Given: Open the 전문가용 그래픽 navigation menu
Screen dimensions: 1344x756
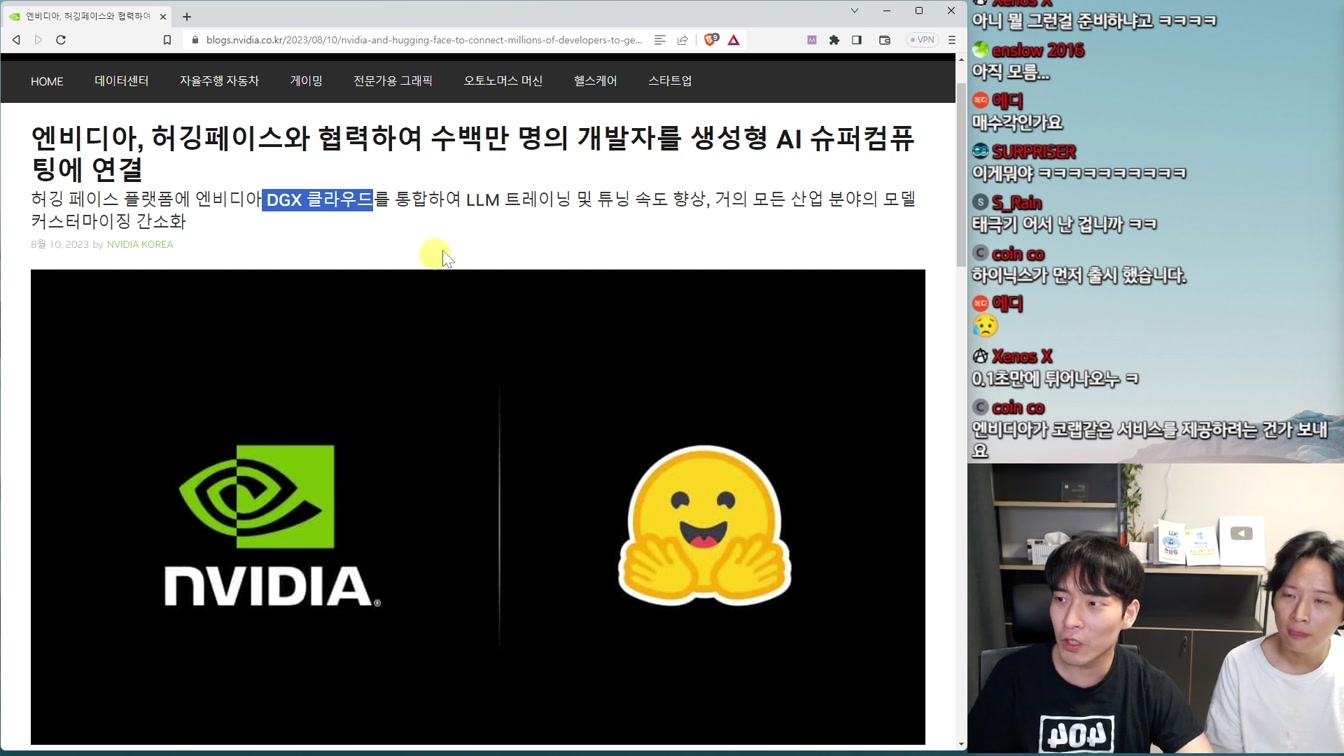Looking at the screenshot, I should [x=393, y=81].
